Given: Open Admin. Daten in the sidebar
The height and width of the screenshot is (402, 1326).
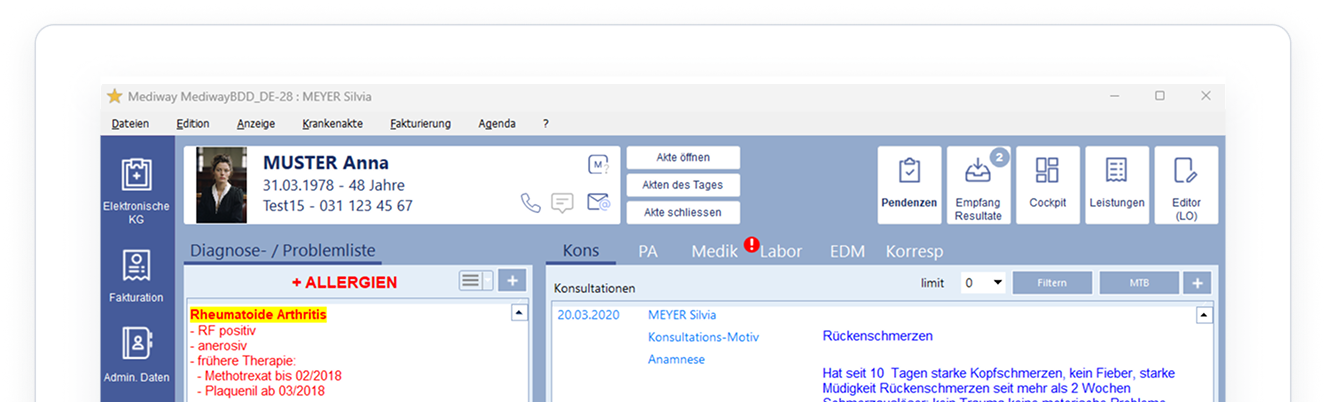Looking at the screenshot, I should click(x=136, y=354).
